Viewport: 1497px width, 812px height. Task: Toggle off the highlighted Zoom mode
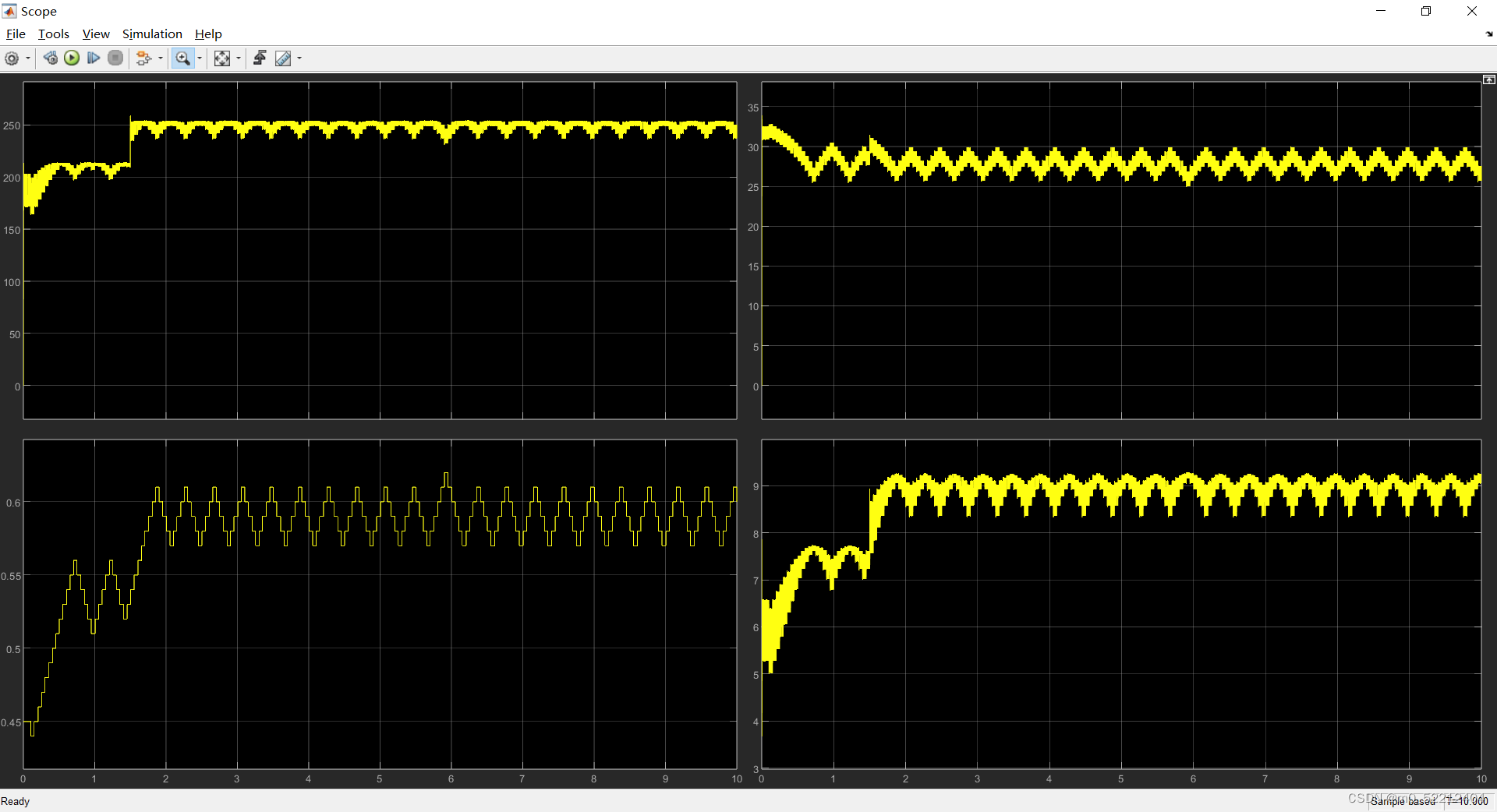click(182, 58)
